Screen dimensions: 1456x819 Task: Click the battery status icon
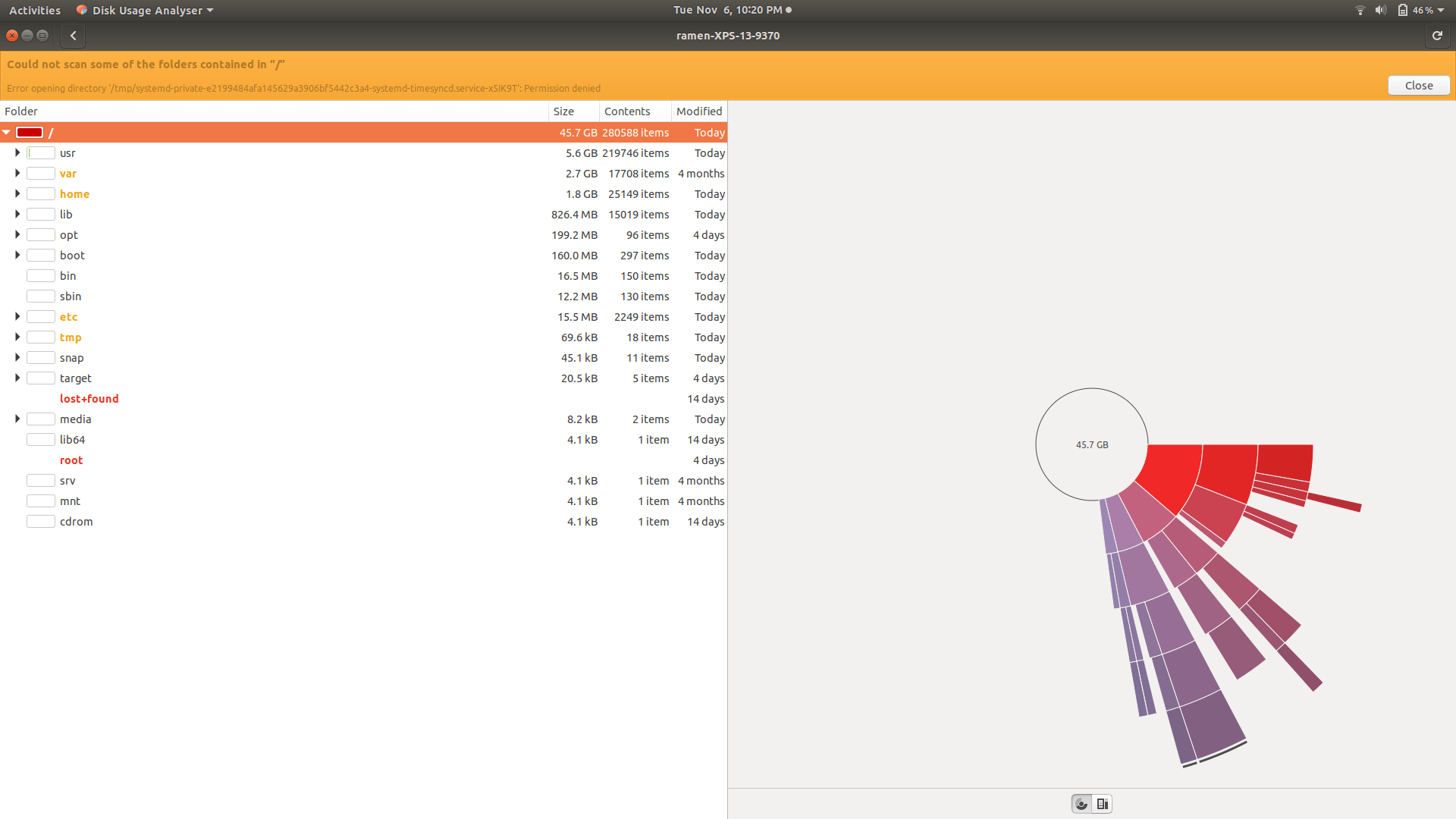tap(1402, 10)
